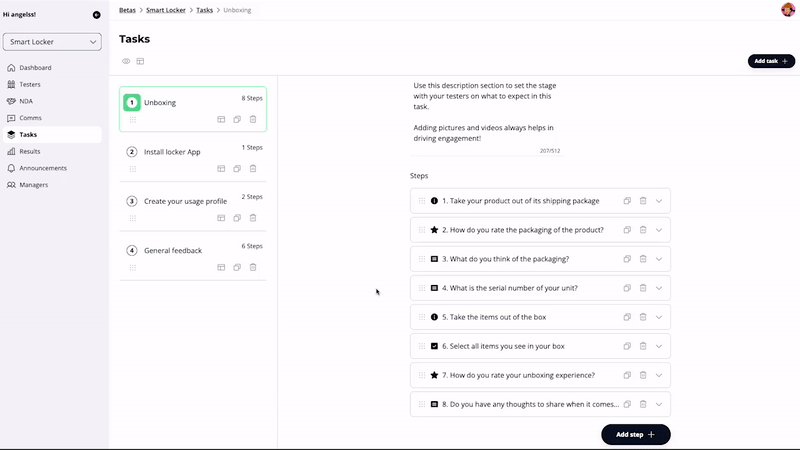Collapse sidebar with round arrow icon
Viewport: 800px width, 450px height.
(96, 15)
